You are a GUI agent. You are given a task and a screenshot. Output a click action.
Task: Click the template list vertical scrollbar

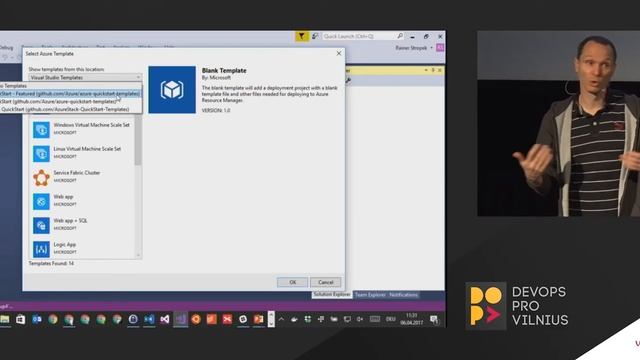138,141
